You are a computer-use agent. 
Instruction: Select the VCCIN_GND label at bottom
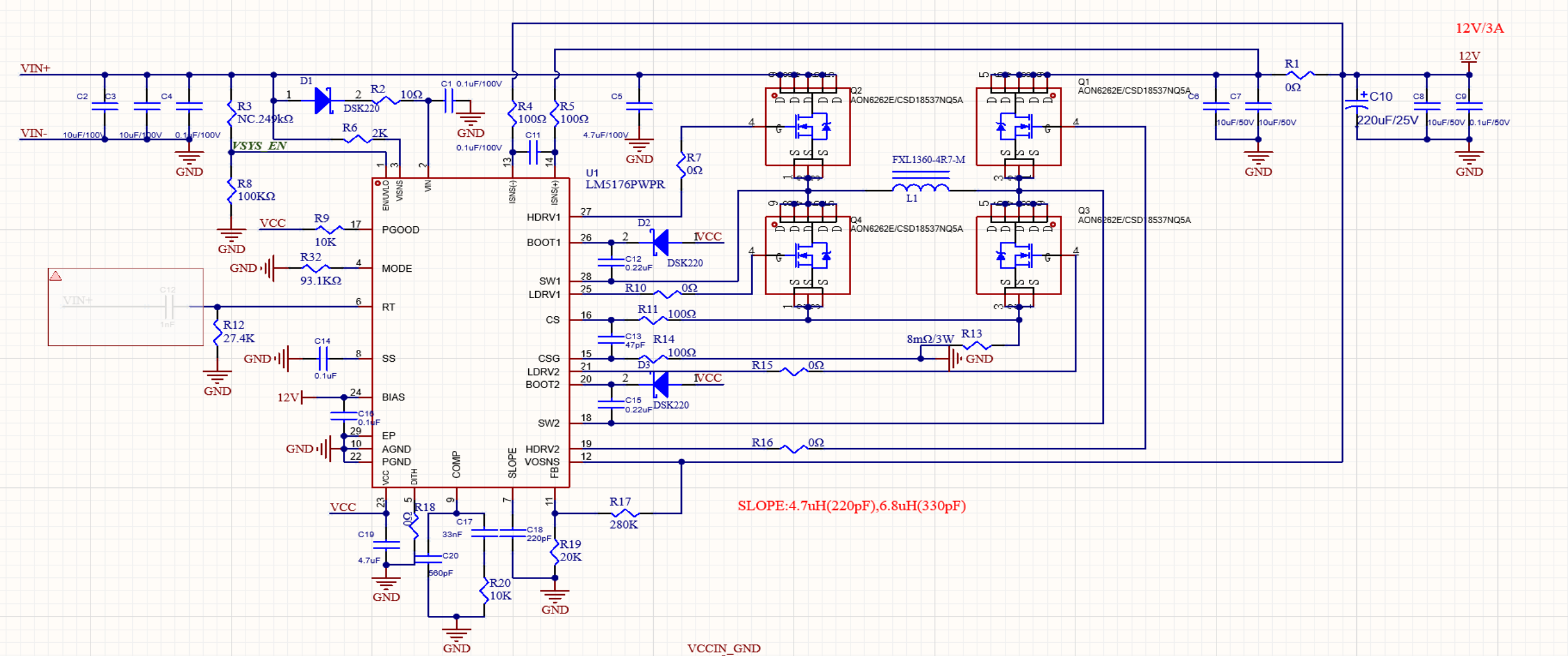[724, 649]
